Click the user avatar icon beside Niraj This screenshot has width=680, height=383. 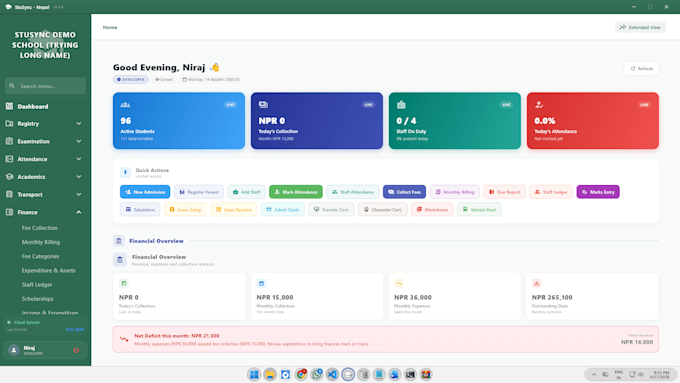[x=14, y=350]
